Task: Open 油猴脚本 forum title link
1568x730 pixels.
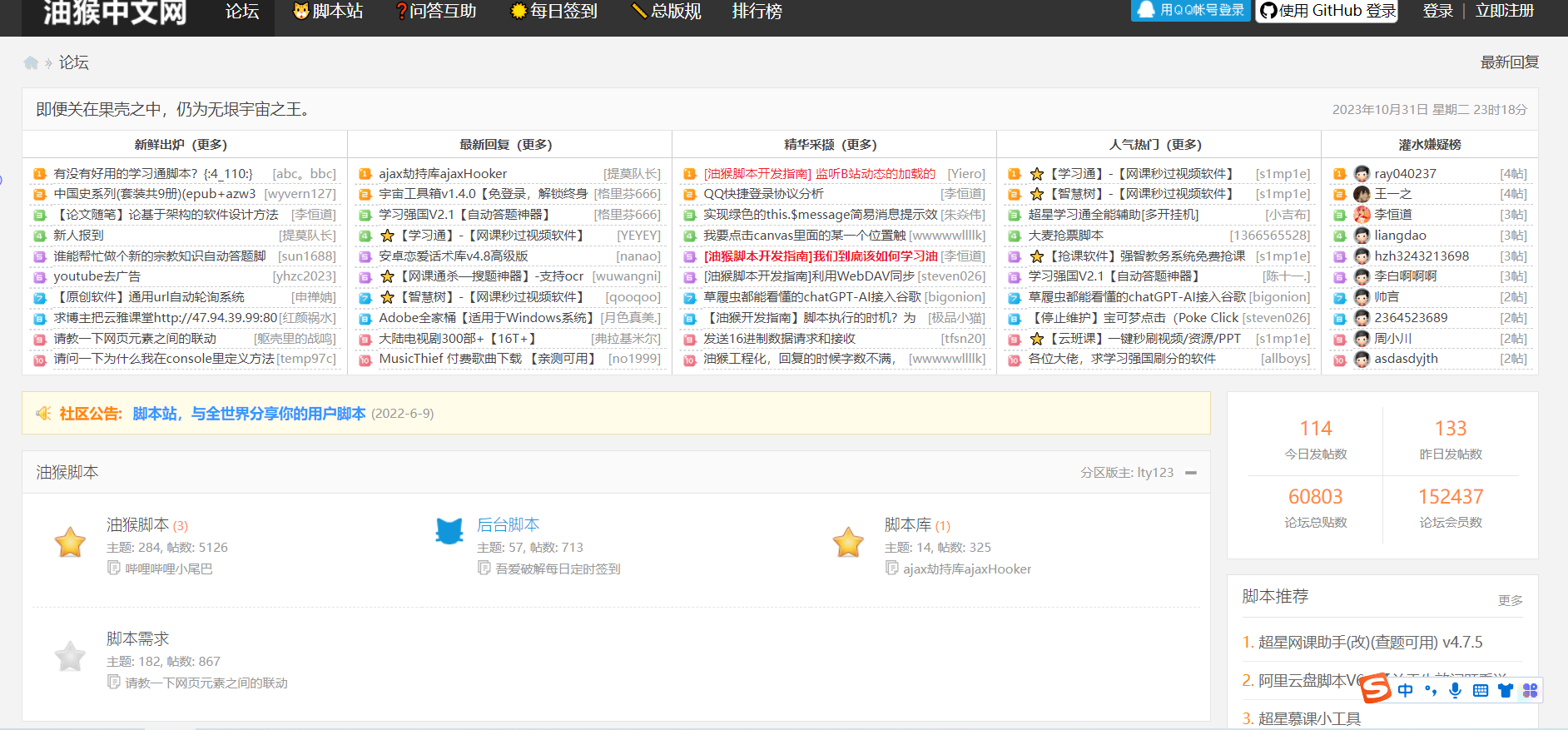Action: coord(137,525)
